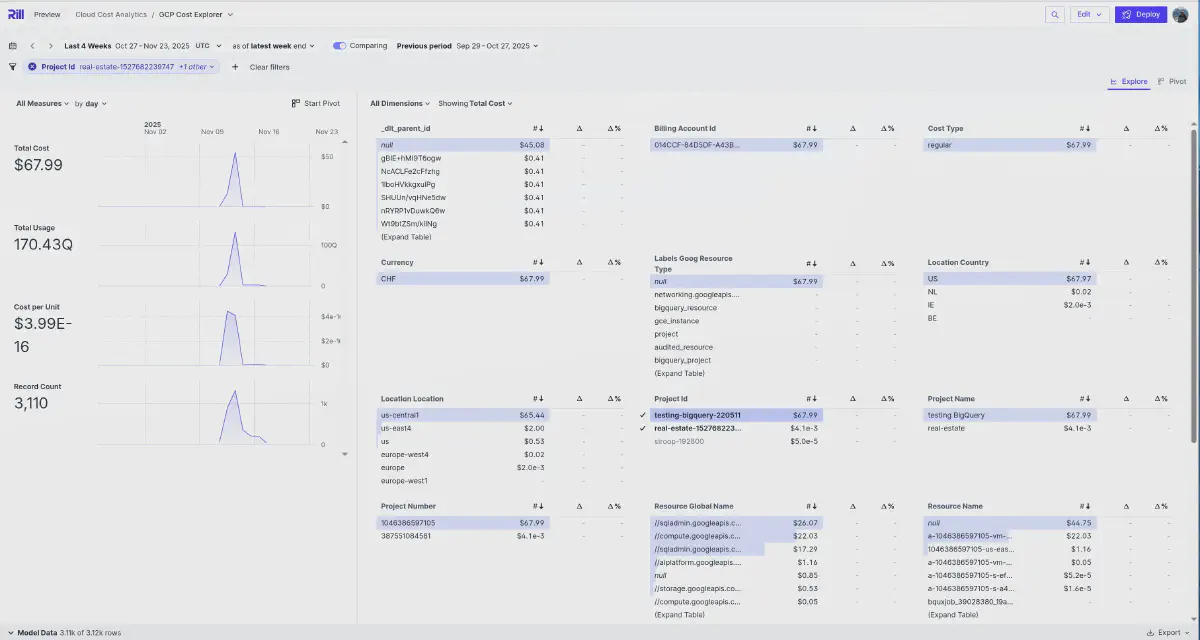1200x640 pixels.
Task: Select NL in Location Country
Action: 1010,292
